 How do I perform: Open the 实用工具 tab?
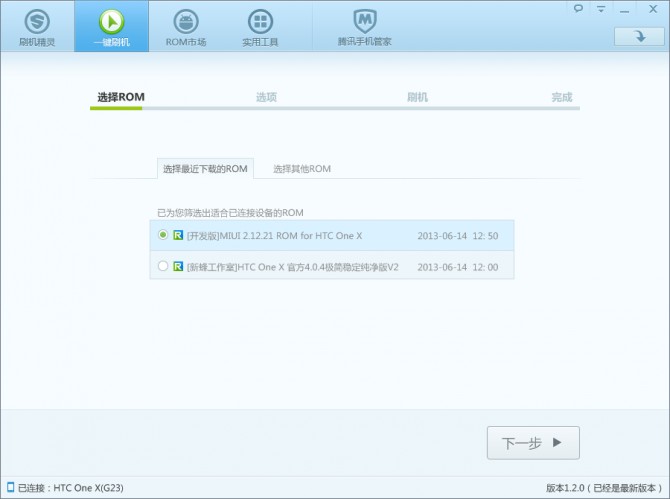point(260,26)
